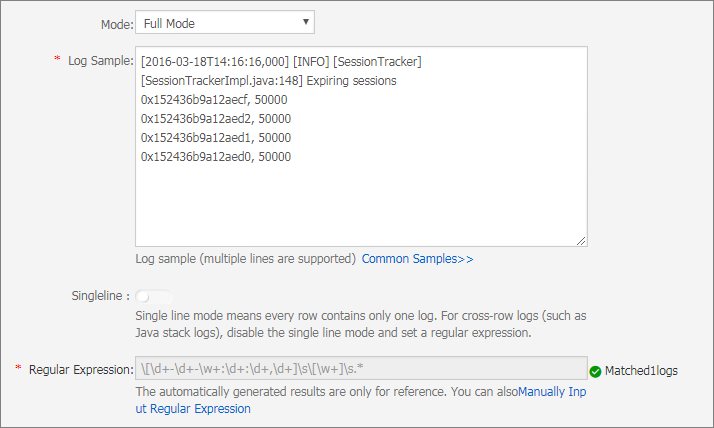Click the line 0x152436b9a12aed1, 50000
Screen dimensions: 714x428
(x=216, y=138)
